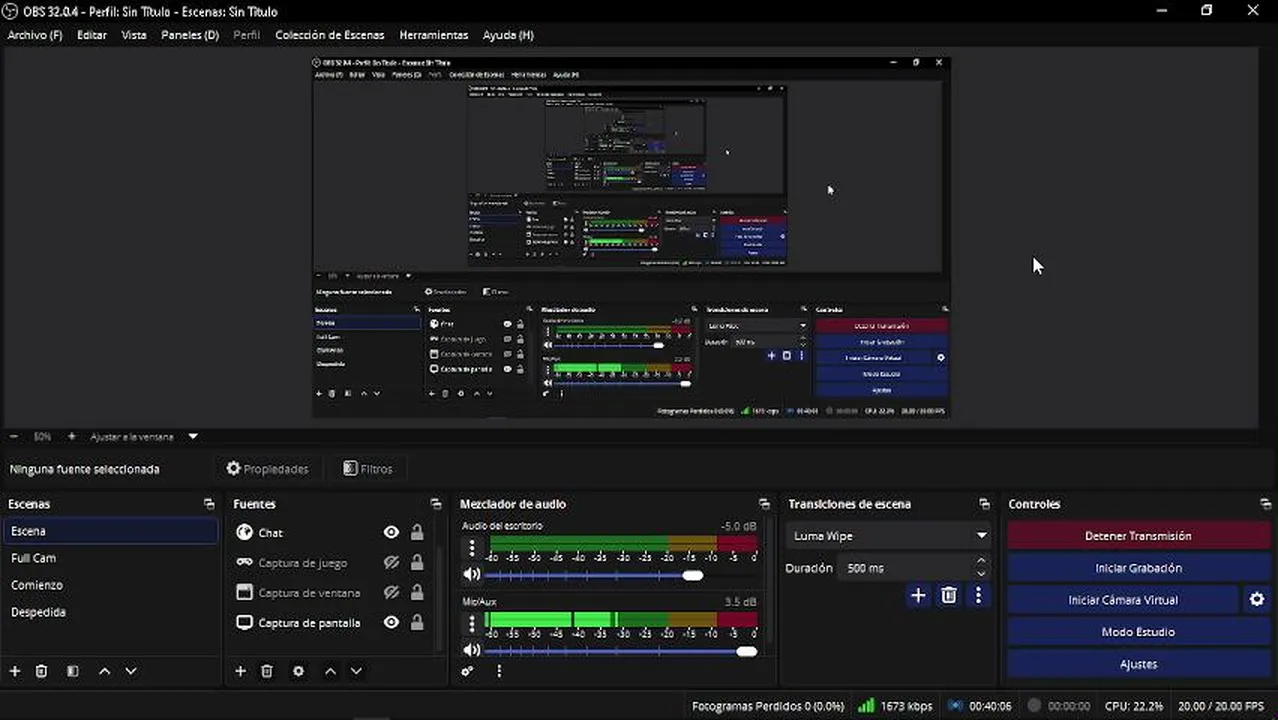Open Propiedades of selected source
Viewport: 1278px width, 720px height.
pos(267,469)
